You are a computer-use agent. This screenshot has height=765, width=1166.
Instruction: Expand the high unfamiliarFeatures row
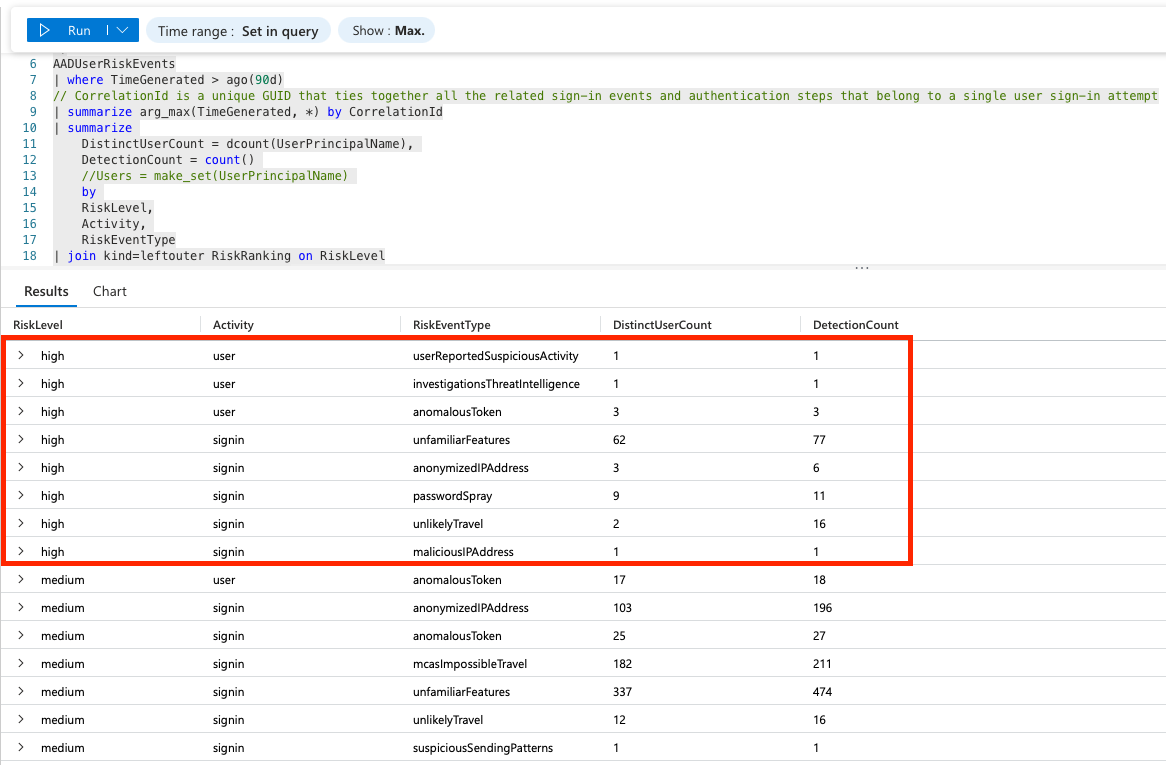(21, 440)
